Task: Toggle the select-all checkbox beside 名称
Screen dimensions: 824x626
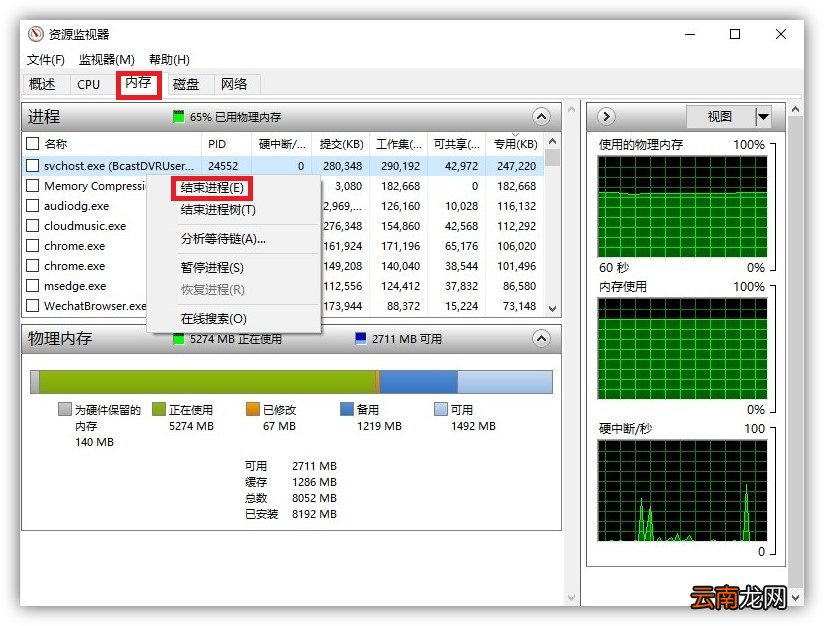Action: [x=33, y=143]
